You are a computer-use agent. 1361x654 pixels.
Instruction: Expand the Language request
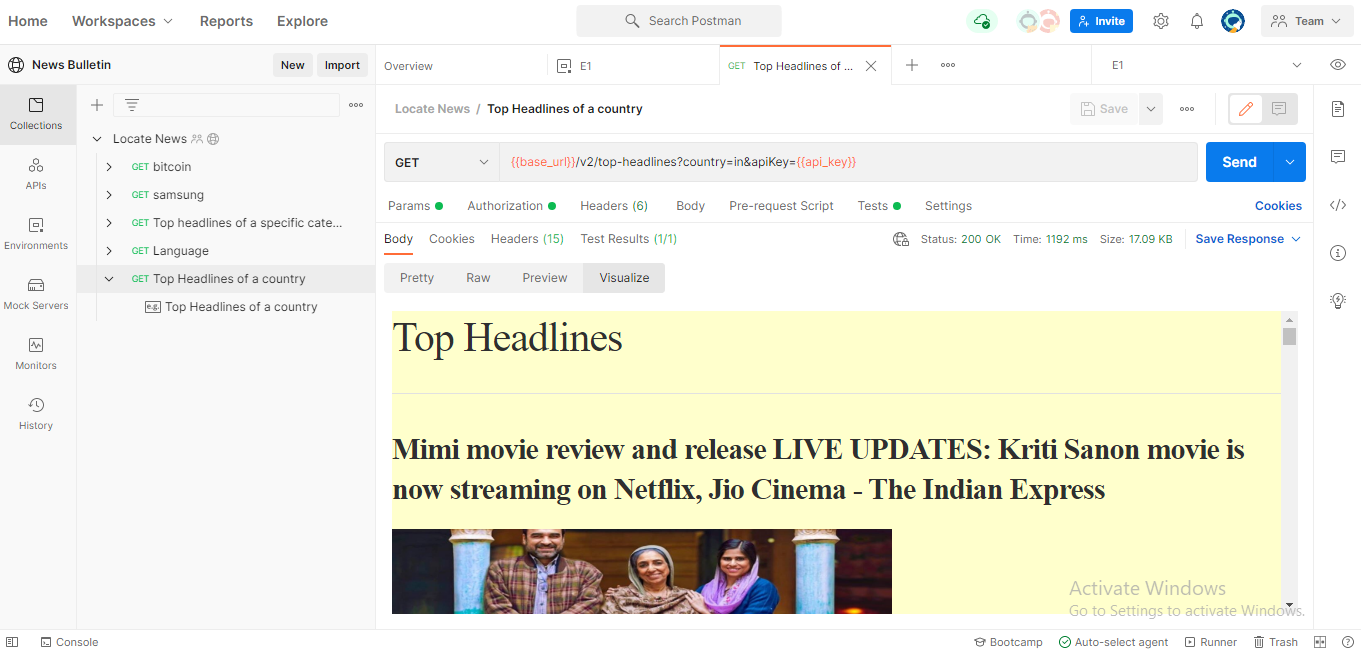tap(109, 251)
